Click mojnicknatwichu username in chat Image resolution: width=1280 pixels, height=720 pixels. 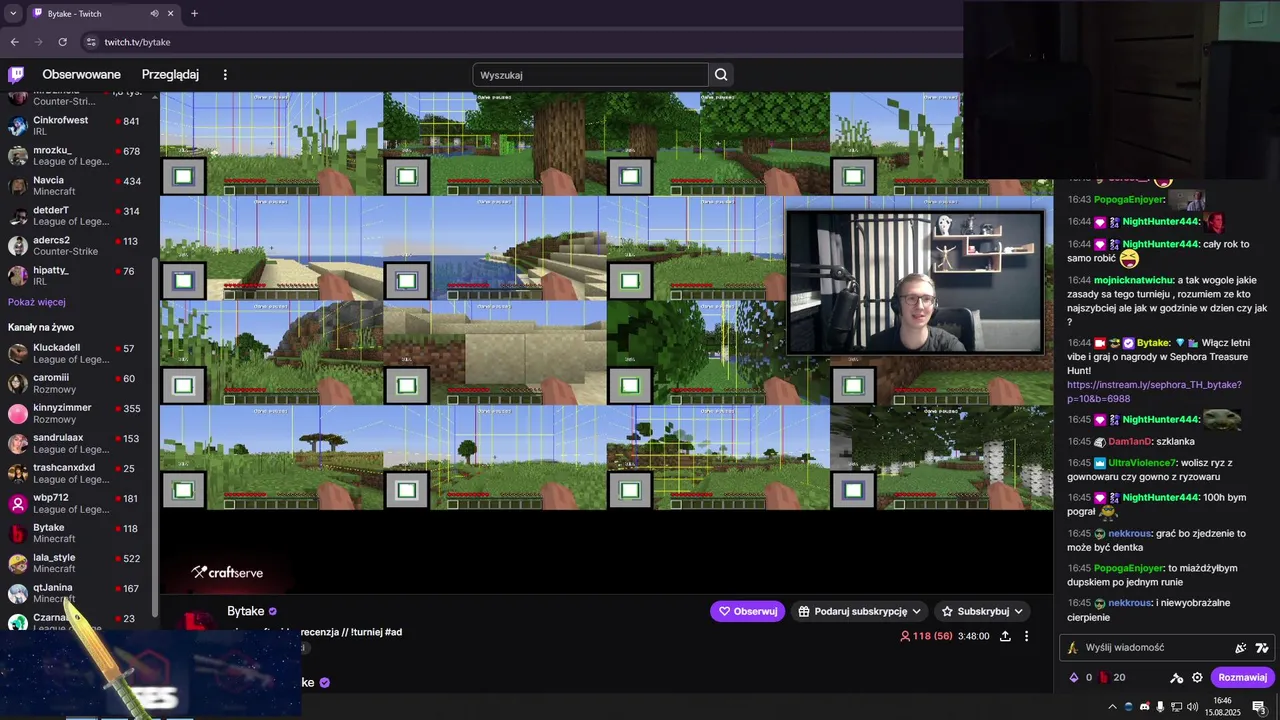point(1133,280)
